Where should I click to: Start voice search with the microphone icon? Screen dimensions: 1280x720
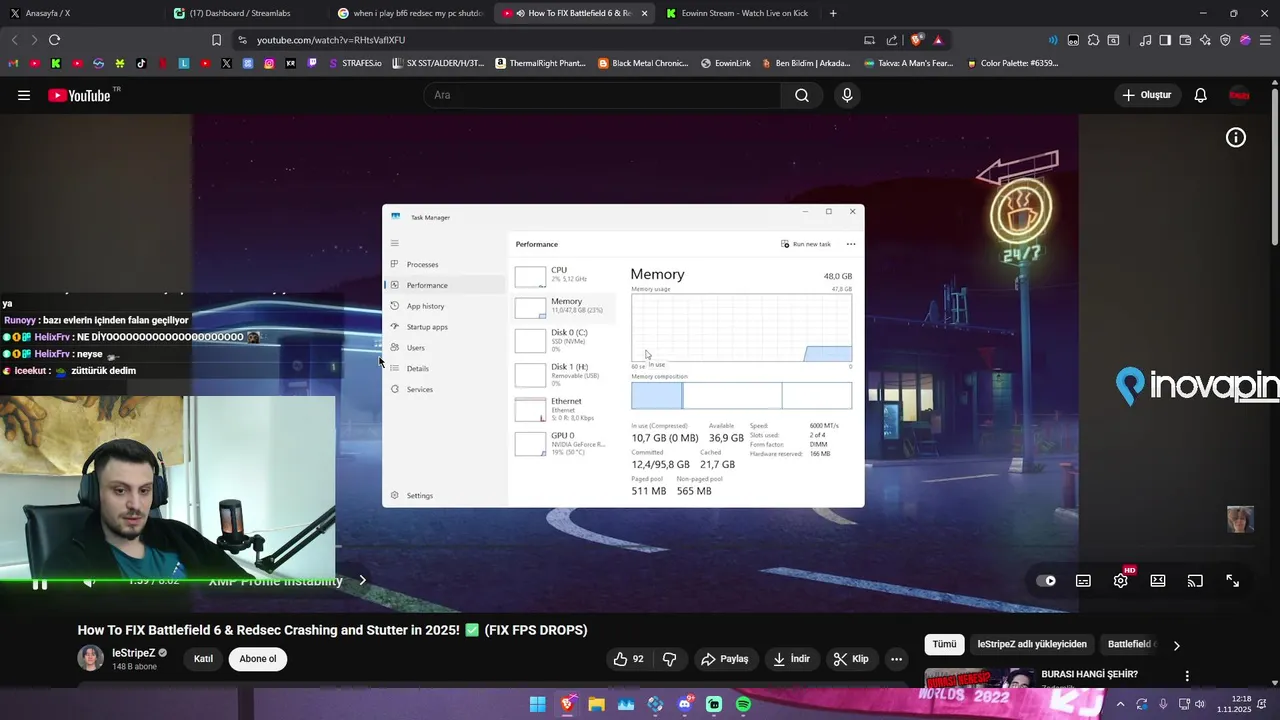847,95
